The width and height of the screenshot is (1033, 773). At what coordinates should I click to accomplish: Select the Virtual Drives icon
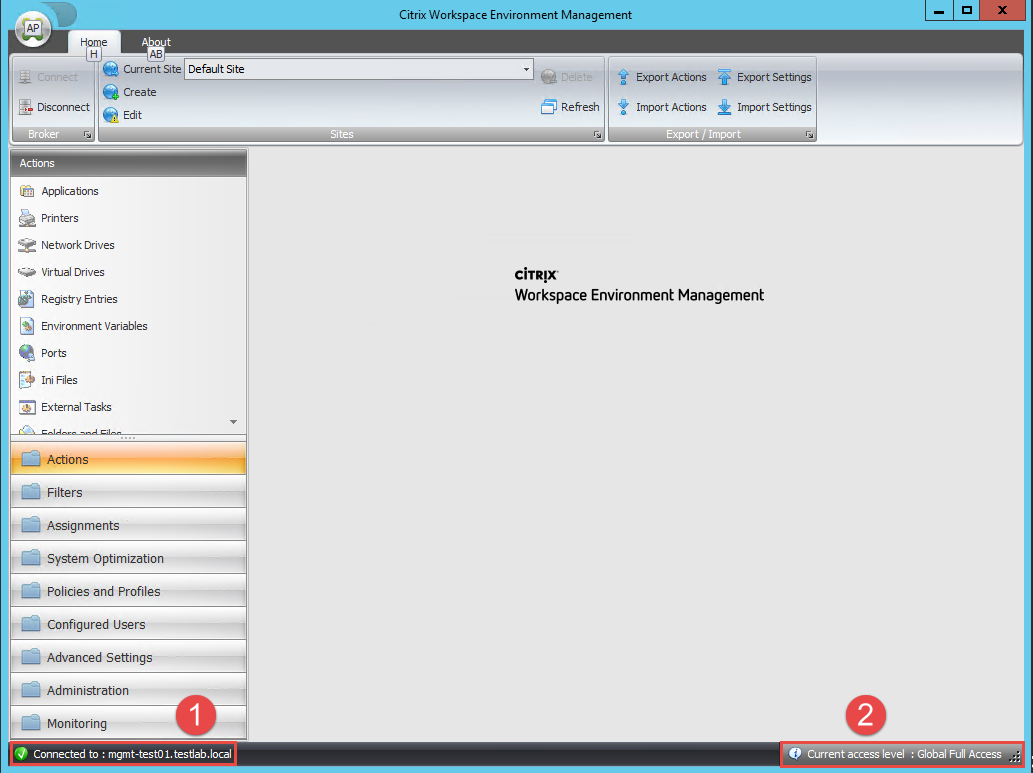(x=27, y=272)
